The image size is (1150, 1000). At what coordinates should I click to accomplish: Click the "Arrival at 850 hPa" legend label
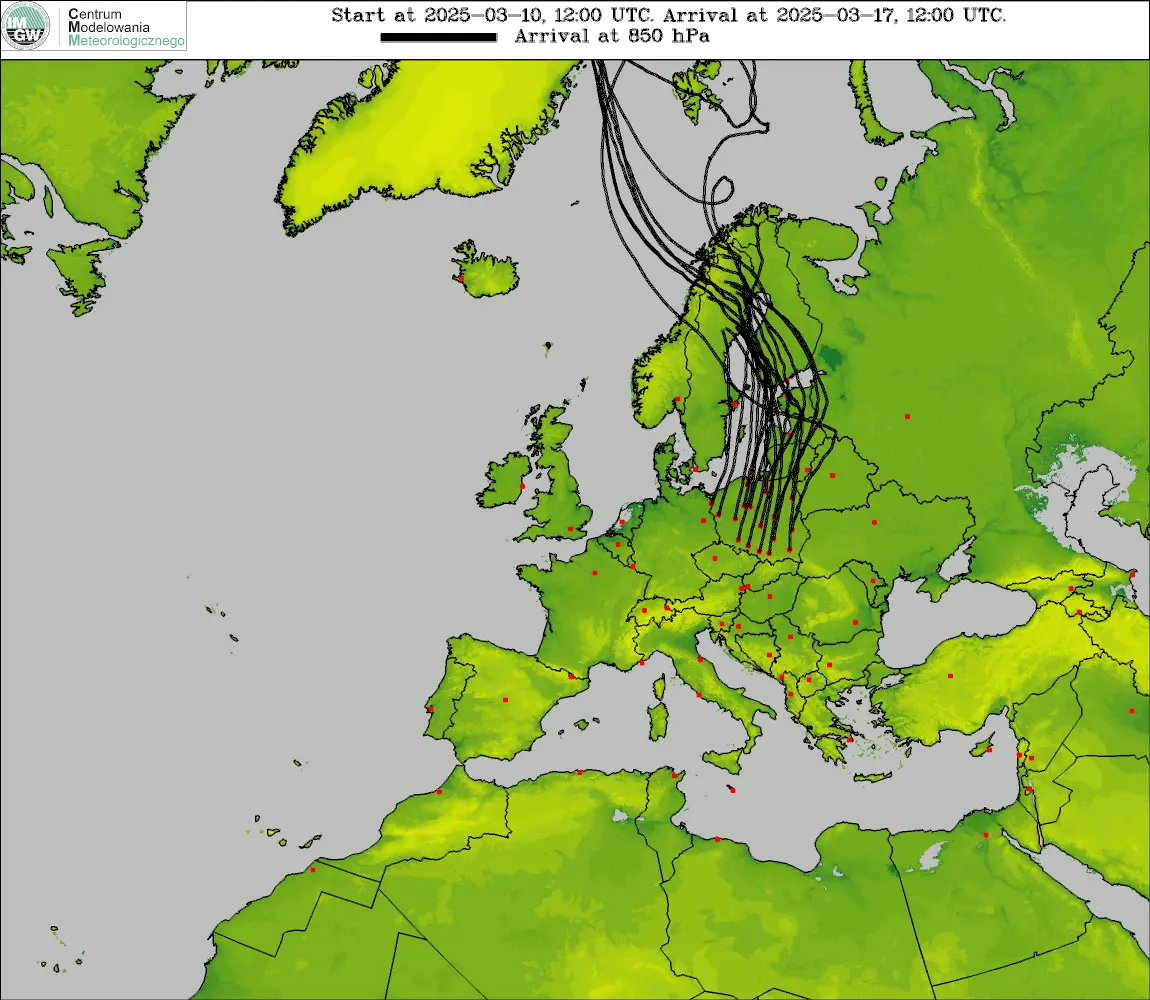(x=612, y=36)
